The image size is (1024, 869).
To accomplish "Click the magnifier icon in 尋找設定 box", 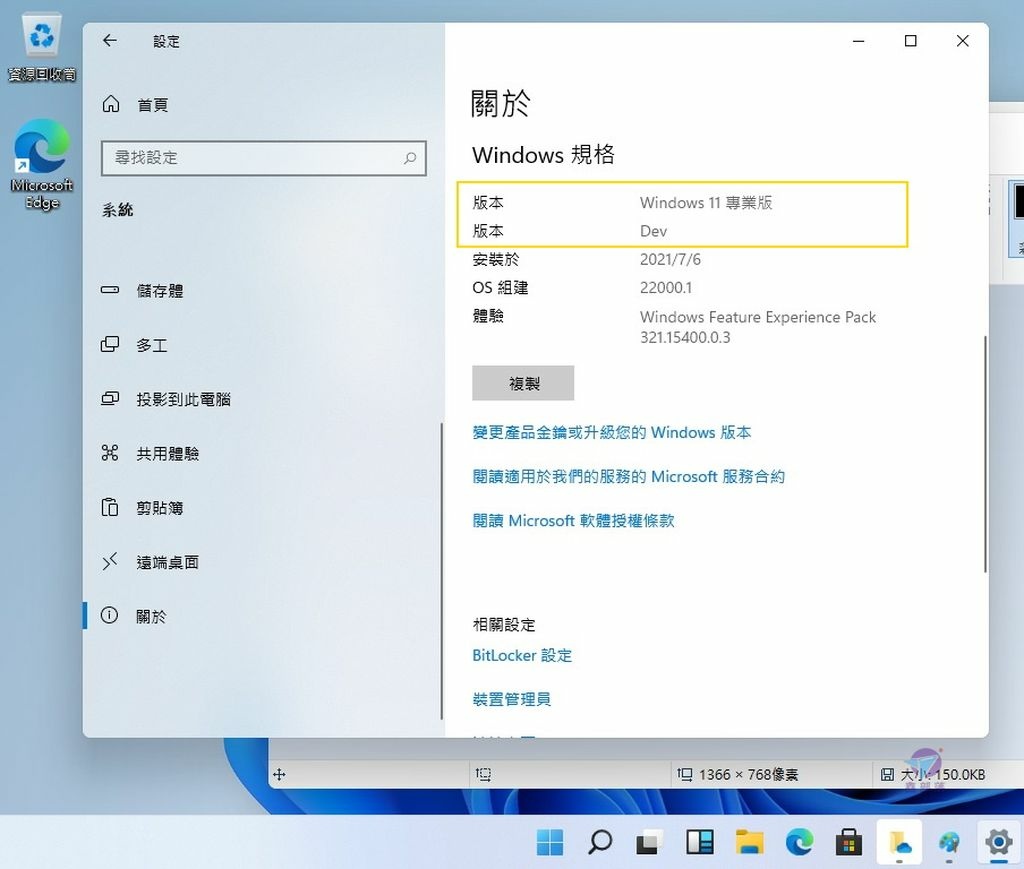I will 409,158.
